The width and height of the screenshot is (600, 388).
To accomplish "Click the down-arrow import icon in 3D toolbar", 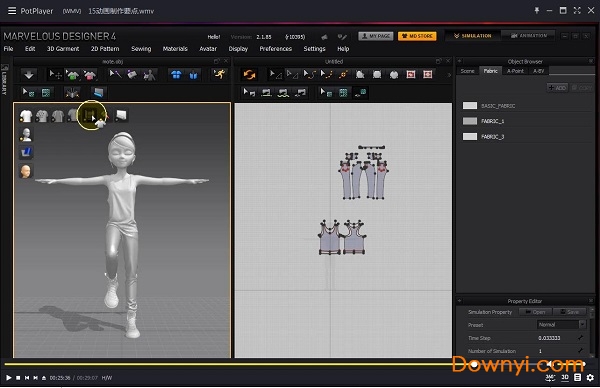I will [29, 75].
